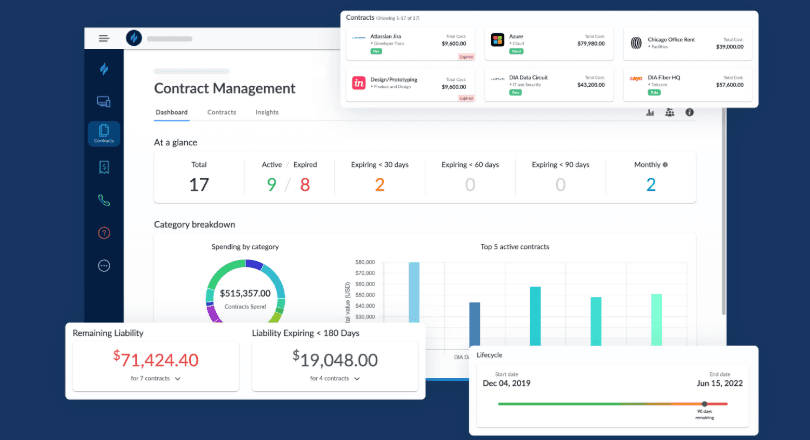The width and height of the screenshot is (810, 440).
Task: Open the Atlassian Jira contract card
Action: click(411, 44)
